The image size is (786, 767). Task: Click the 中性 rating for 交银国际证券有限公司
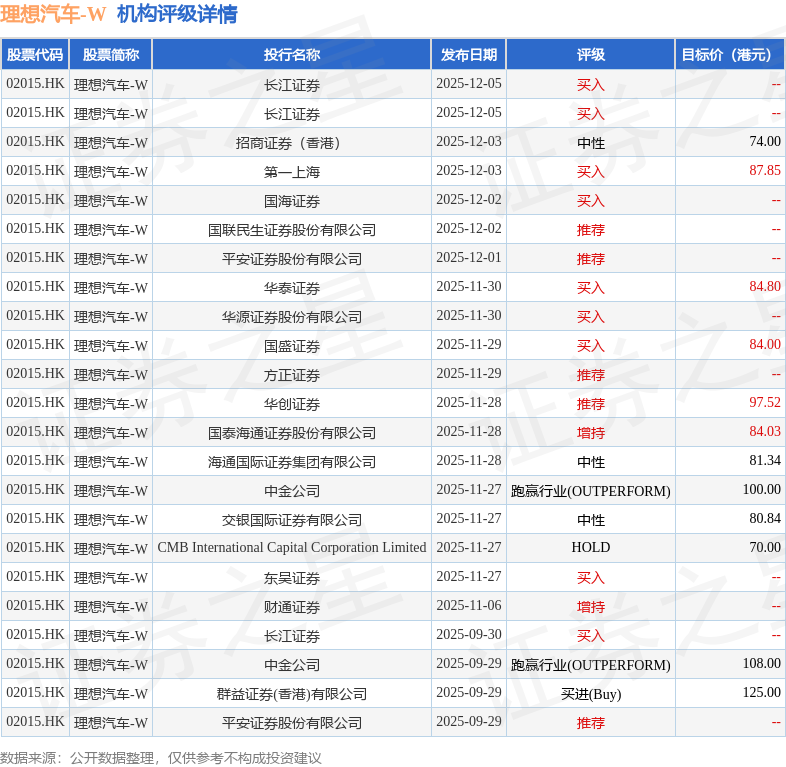tap(591, 520)
